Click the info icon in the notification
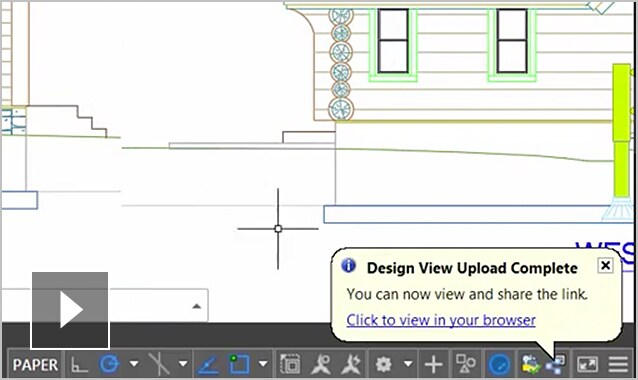 click(349, 266)
